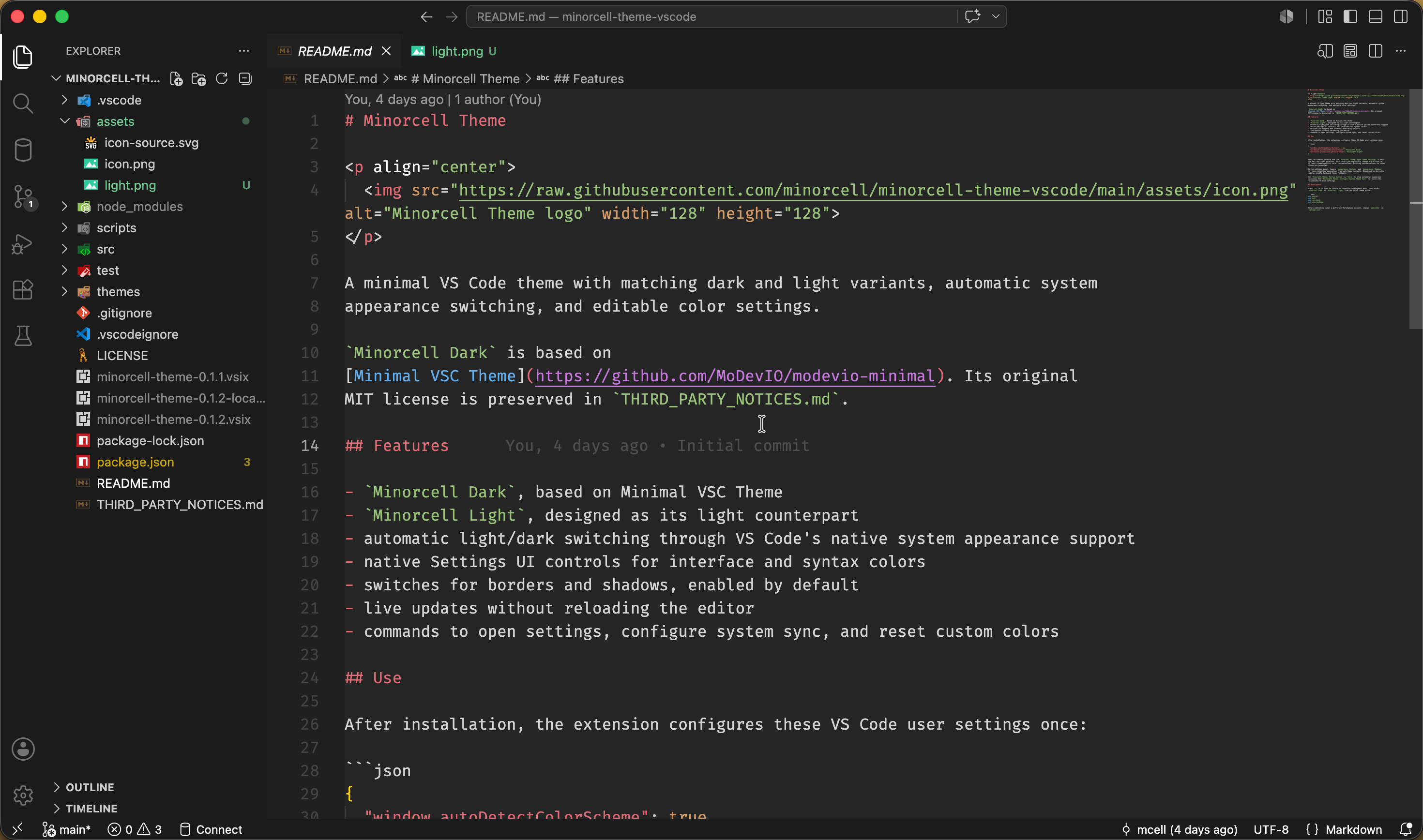This screenshot has width=1423, height=840.
Task: Open the Testing flask view
Action: (x=23, y=336)
